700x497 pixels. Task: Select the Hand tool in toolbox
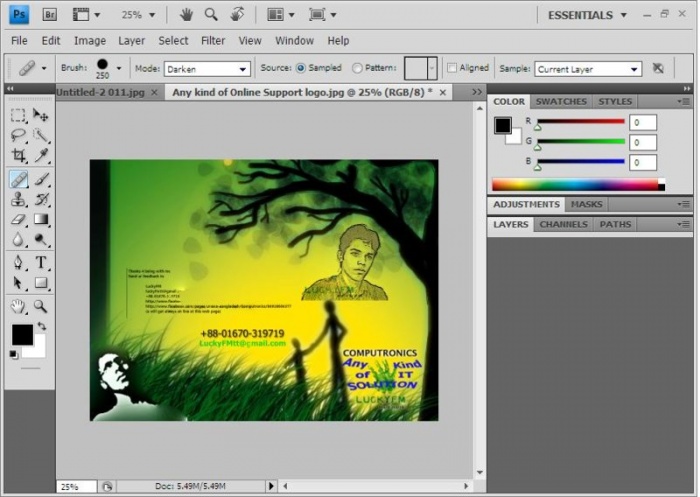18,306
